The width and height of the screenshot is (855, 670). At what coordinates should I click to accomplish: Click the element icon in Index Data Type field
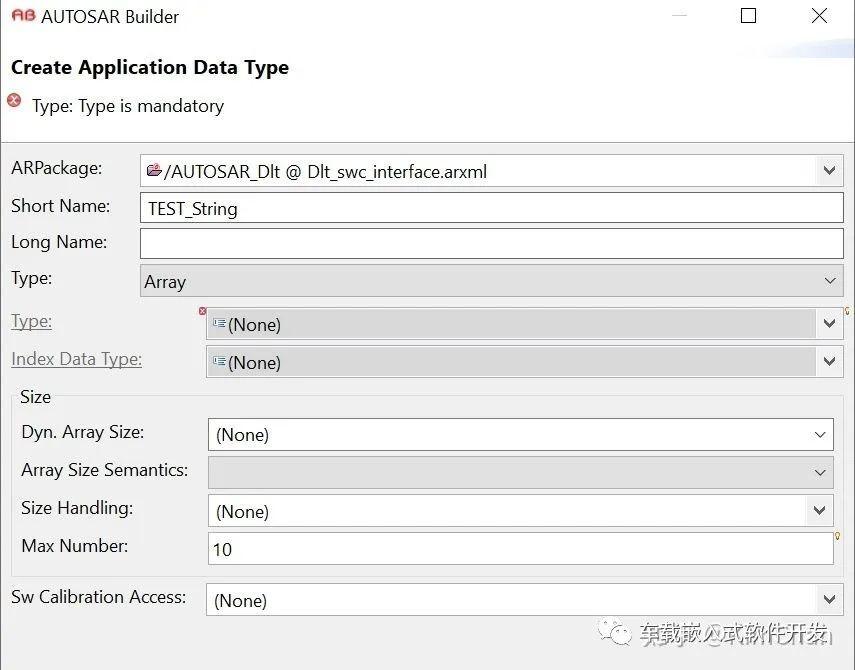coord(219,361)
